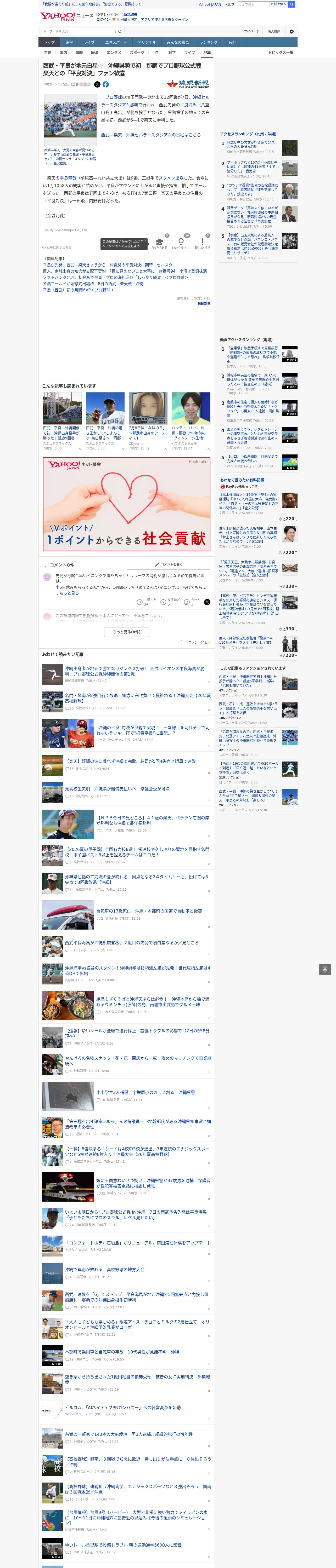The height and width of the screenshot is (1568, 336).
Task: Click the blue search button at top right
Action: [292, 4]
